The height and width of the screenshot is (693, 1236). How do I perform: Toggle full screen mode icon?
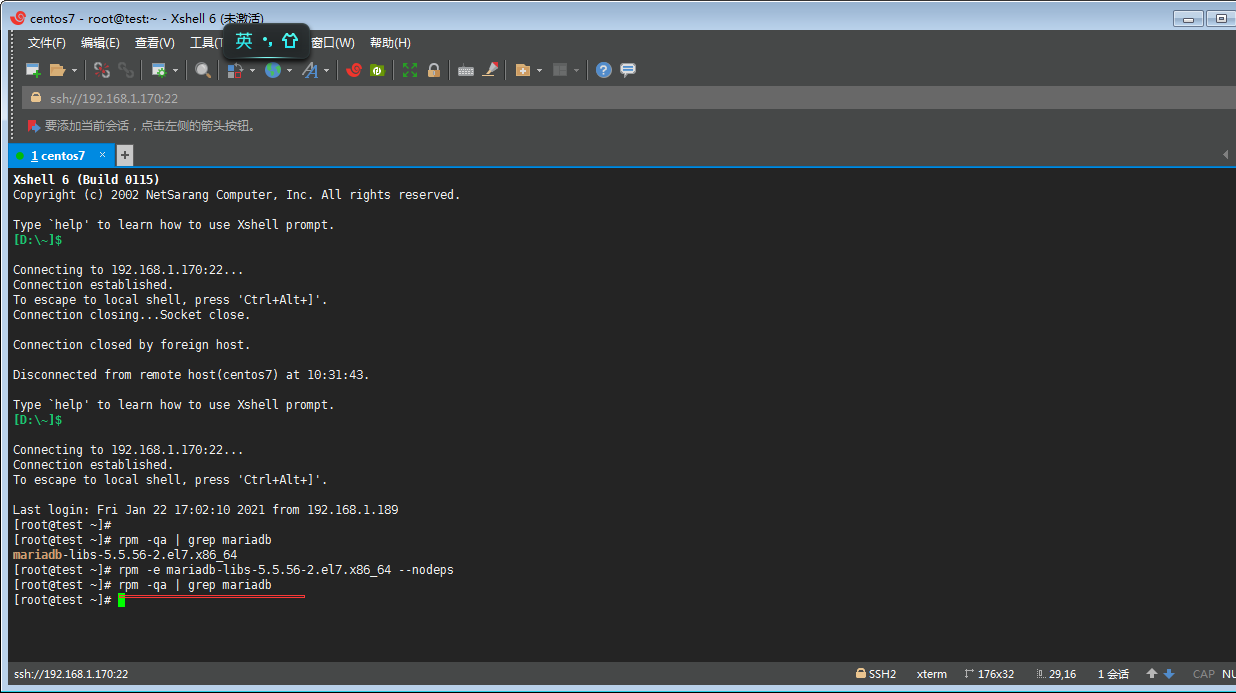pos(410,70)
